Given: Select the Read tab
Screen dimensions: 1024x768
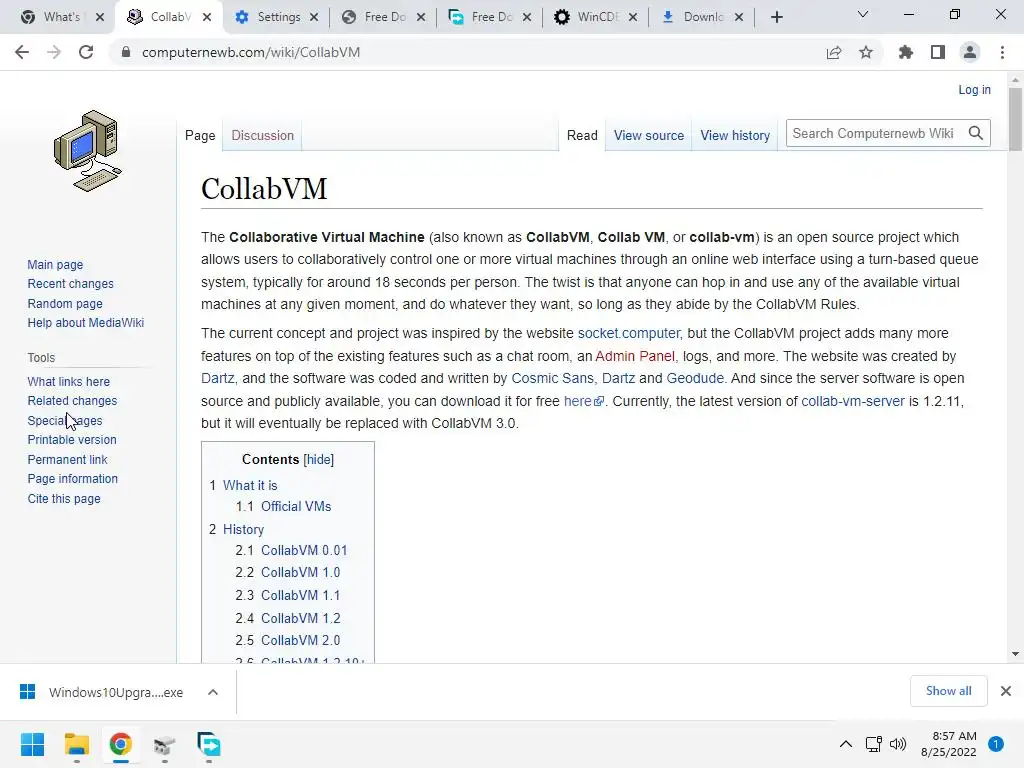Looking at the screenshot, I should (582, 135).
